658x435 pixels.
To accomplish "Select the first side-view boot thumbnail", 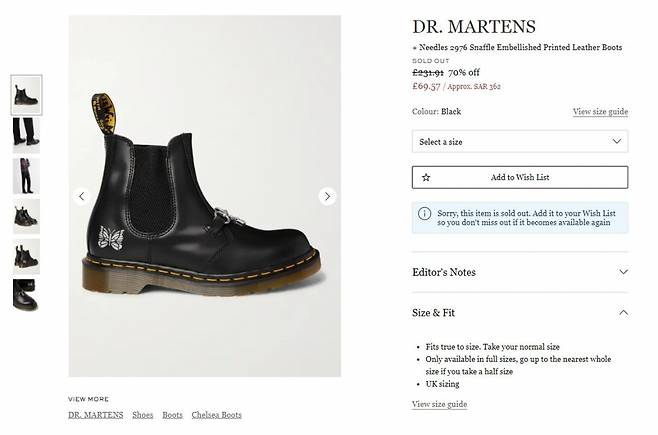I will point(26,95).
